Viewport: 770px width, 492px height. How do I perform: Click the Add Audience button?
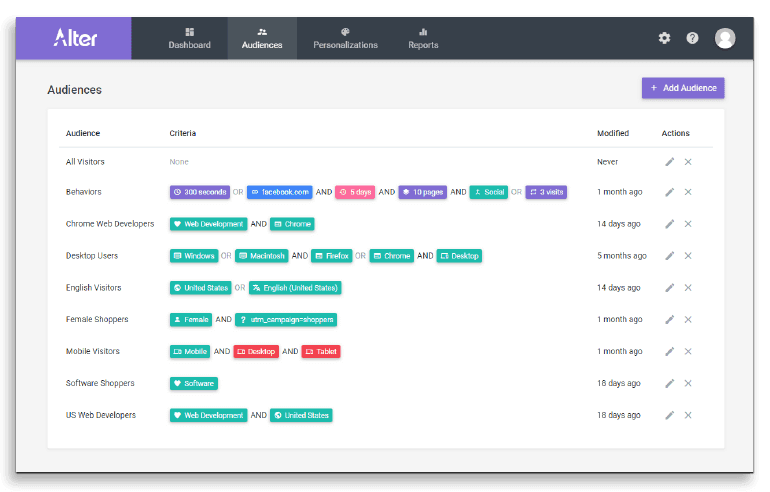point(683,88)
